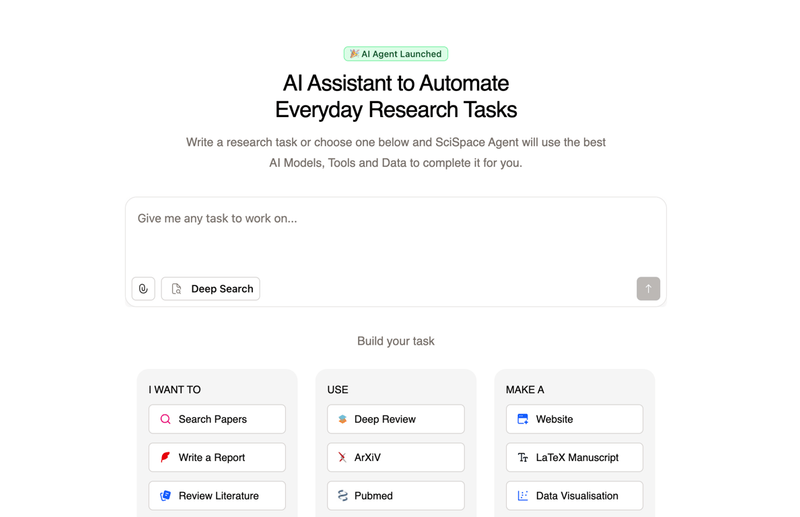Click the party popper emoji in the badge
Viewport: 800px width, 517px height.
(x=354, y=53)
